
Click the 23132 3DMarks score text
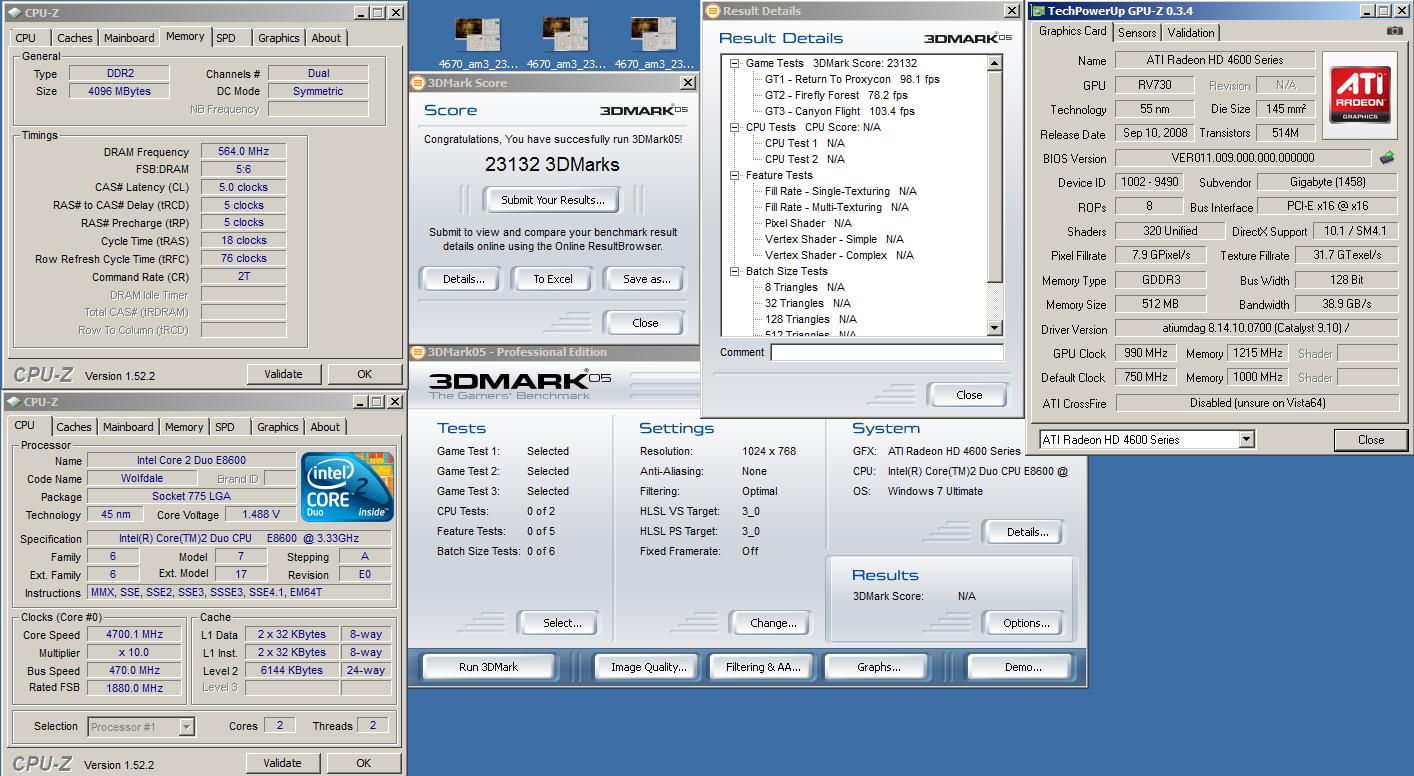(553, 164)
